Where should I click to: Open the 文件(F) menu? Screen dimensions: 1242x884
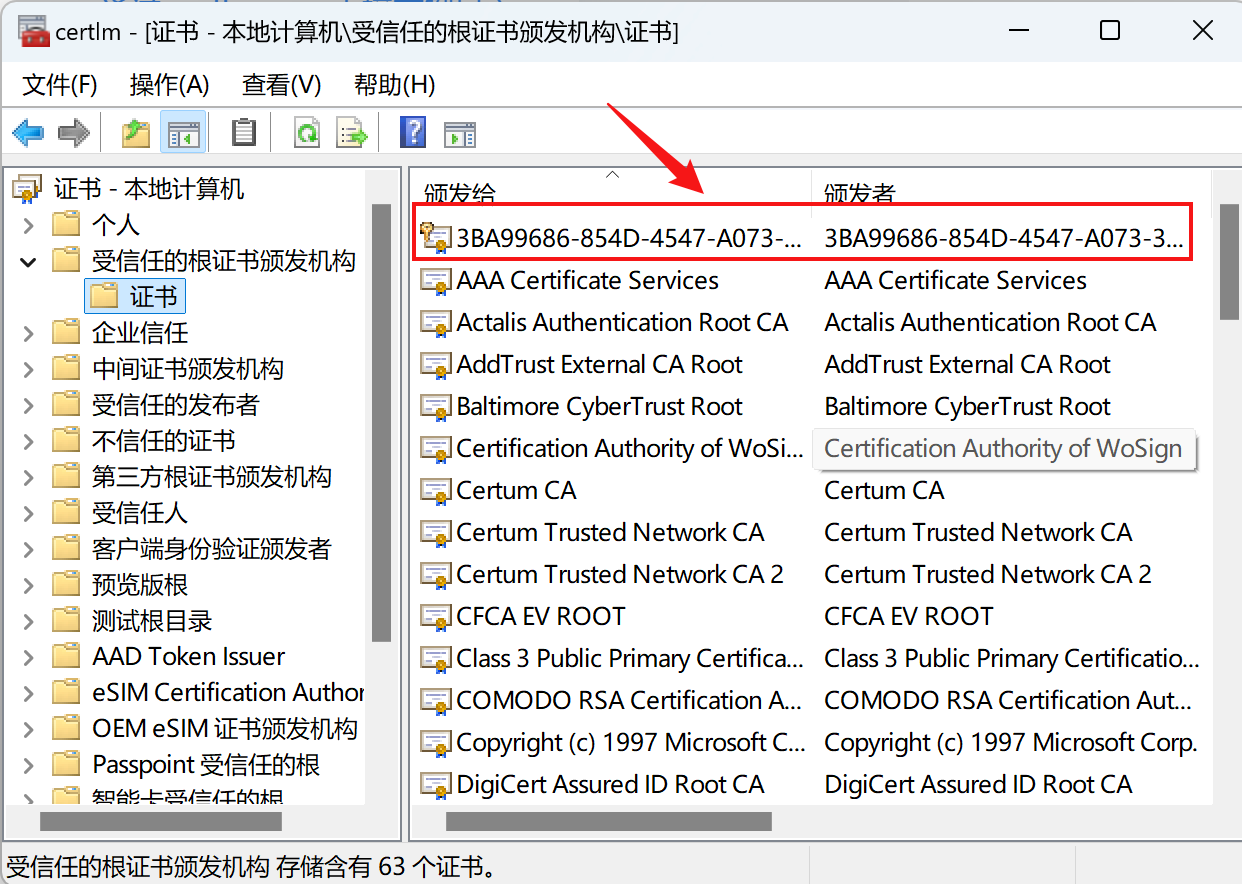click(58, 85)
